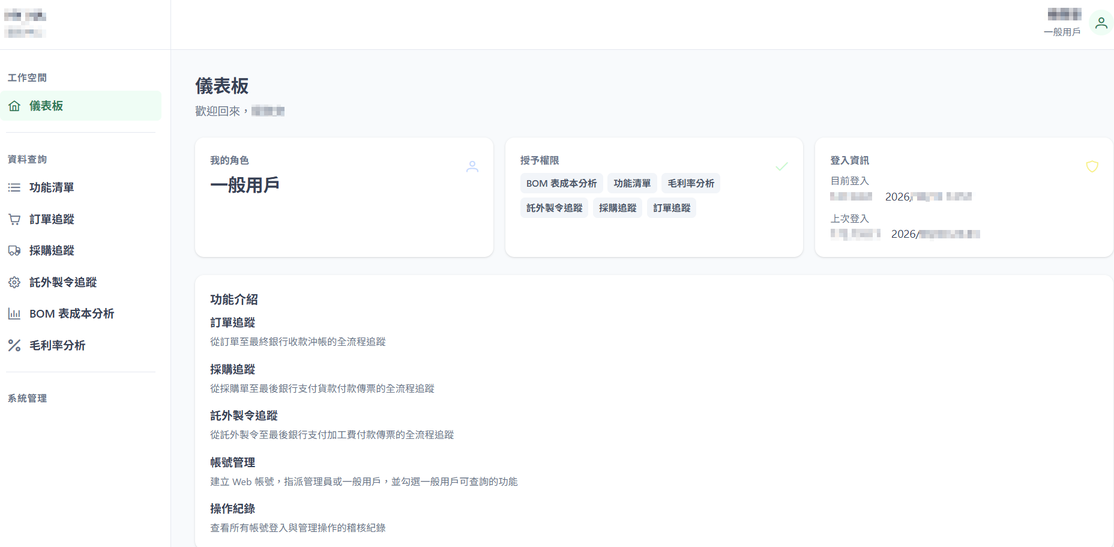
Task: Click the 上次登入 label
Action: [849, 219]
